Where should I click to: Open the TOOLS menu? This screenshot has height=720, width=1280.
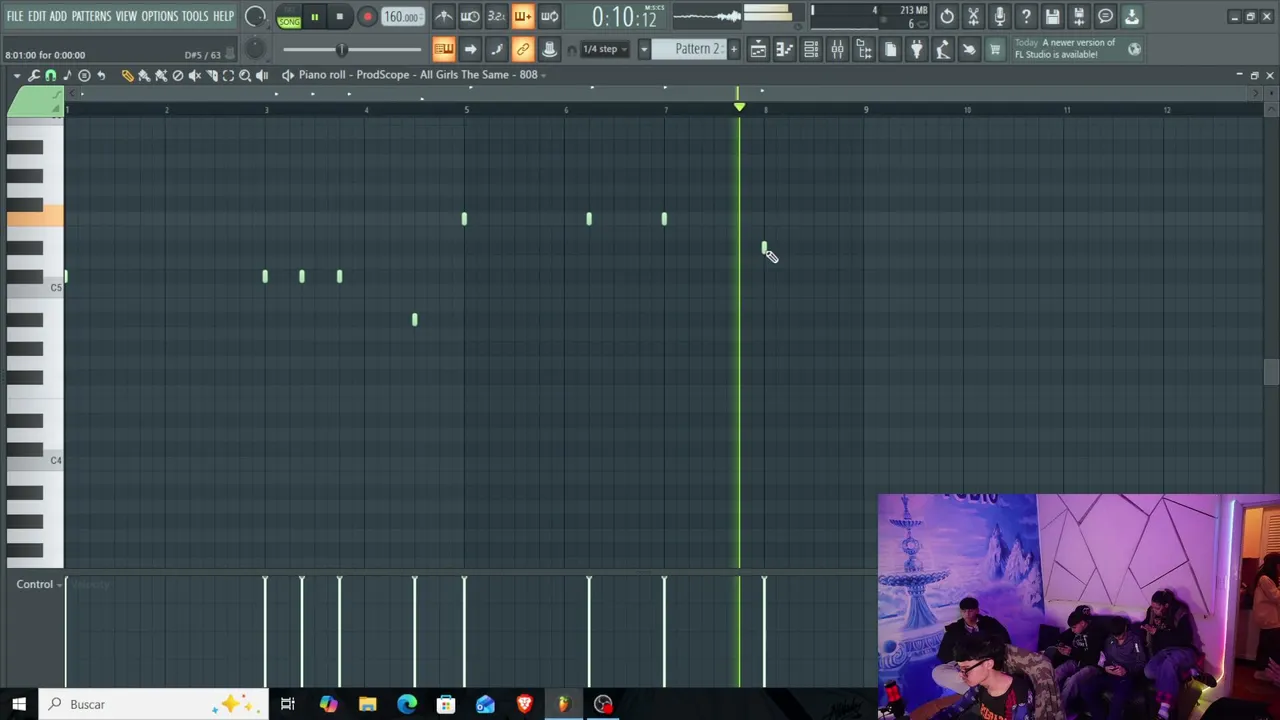(x=195, y=16)
